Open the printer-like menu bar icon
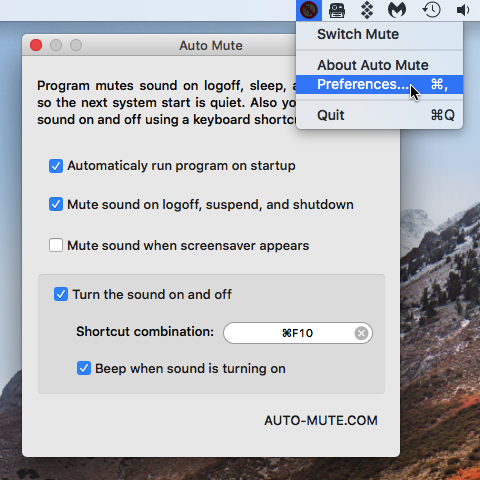Screen dimensions: 480x480 click(x=337, y=10)
